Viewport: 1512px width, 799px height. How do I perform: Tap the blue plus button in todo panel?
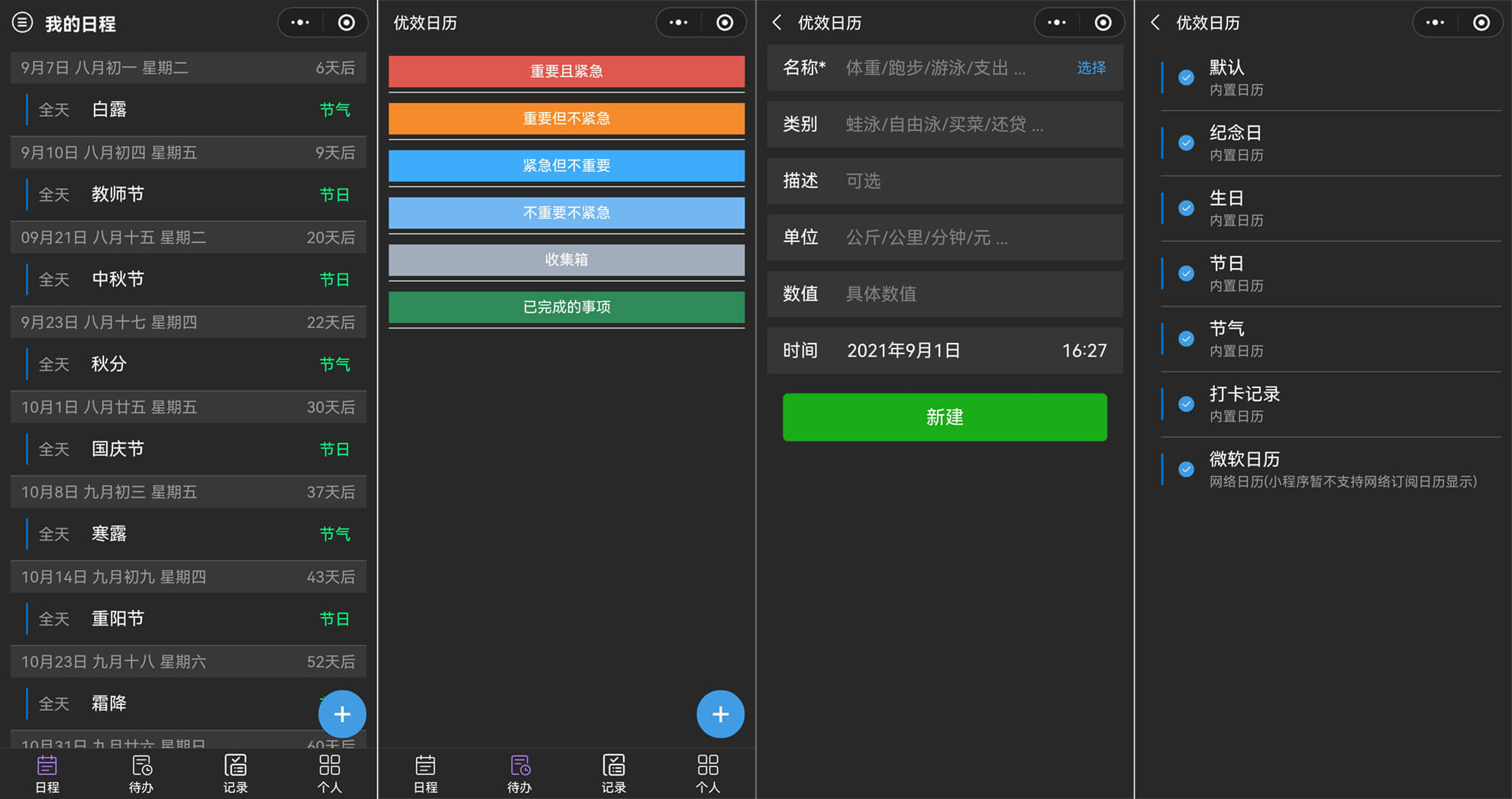pos(720,714)
